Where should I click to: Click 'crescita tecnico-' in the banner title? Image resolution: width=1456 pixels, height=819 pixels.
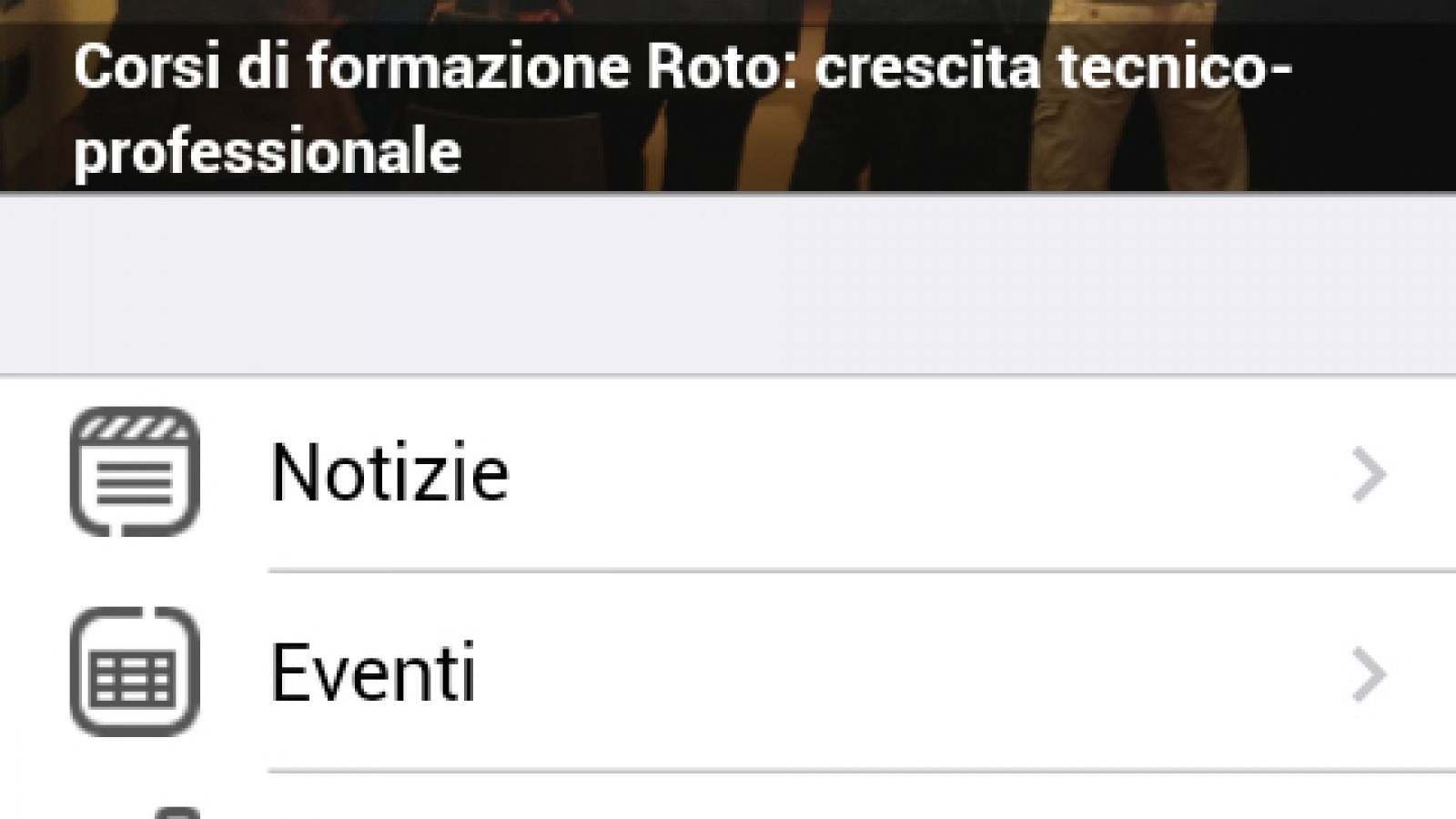pyautogui.click(x=1054, y=66)
